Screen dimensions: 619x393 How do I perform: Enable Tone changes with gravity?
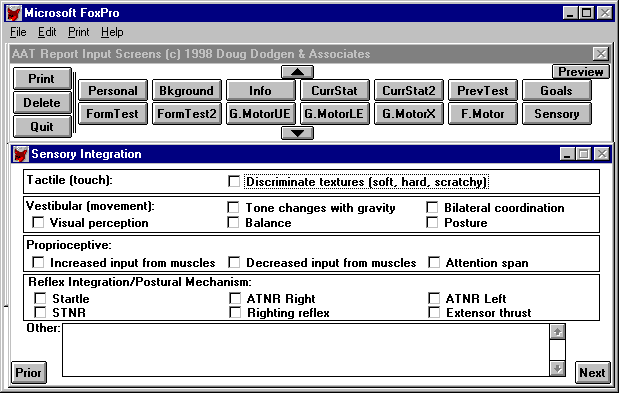(x=233, y=208)
